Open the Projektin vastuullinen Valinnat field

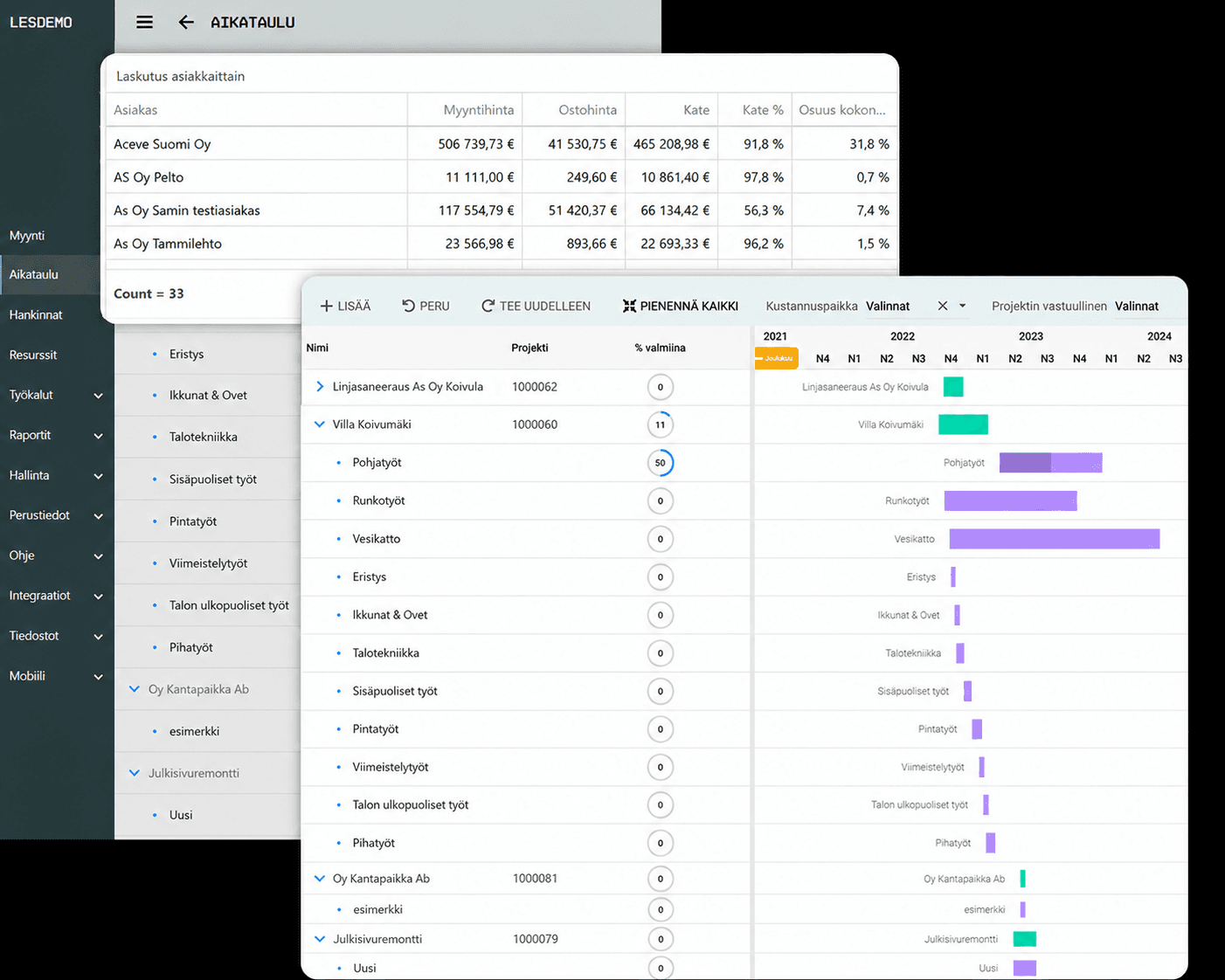[x=1137, y=307]
